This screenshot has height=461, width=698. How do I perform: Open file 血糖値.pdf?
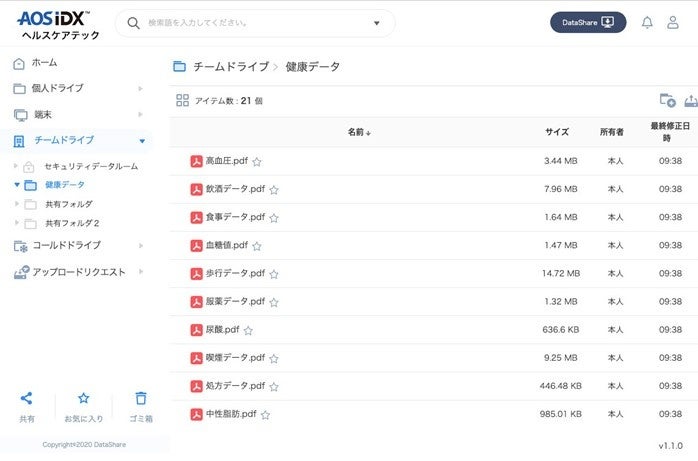(227, 245)
